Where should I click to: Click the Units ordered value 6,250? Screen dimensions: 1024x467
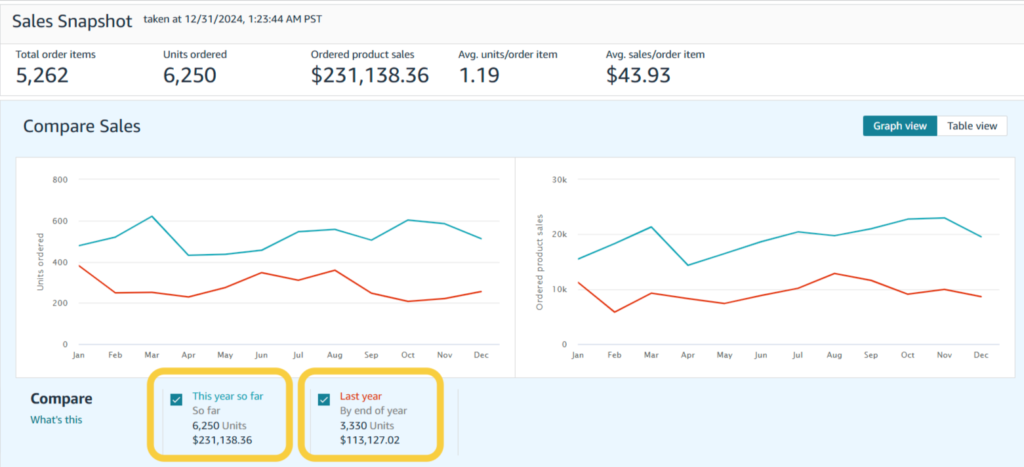point(189,74)
